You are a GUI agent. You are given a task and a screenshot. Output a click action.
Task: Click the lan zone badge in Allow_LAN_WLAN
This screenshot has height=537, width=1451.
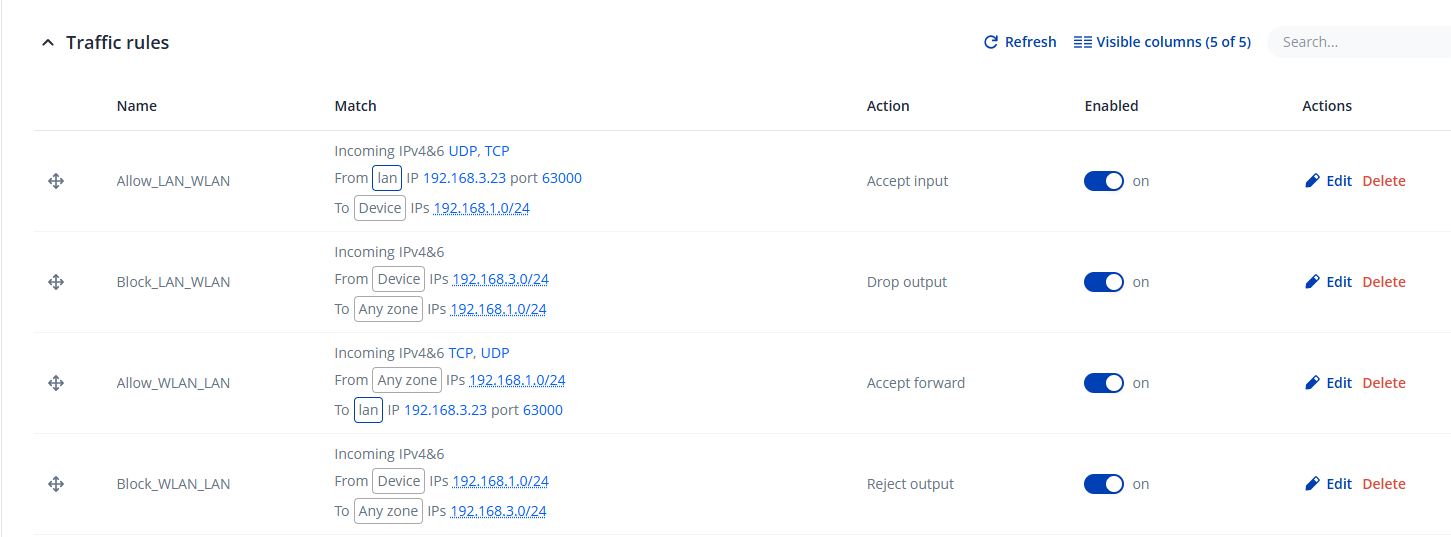click(387, 178)
